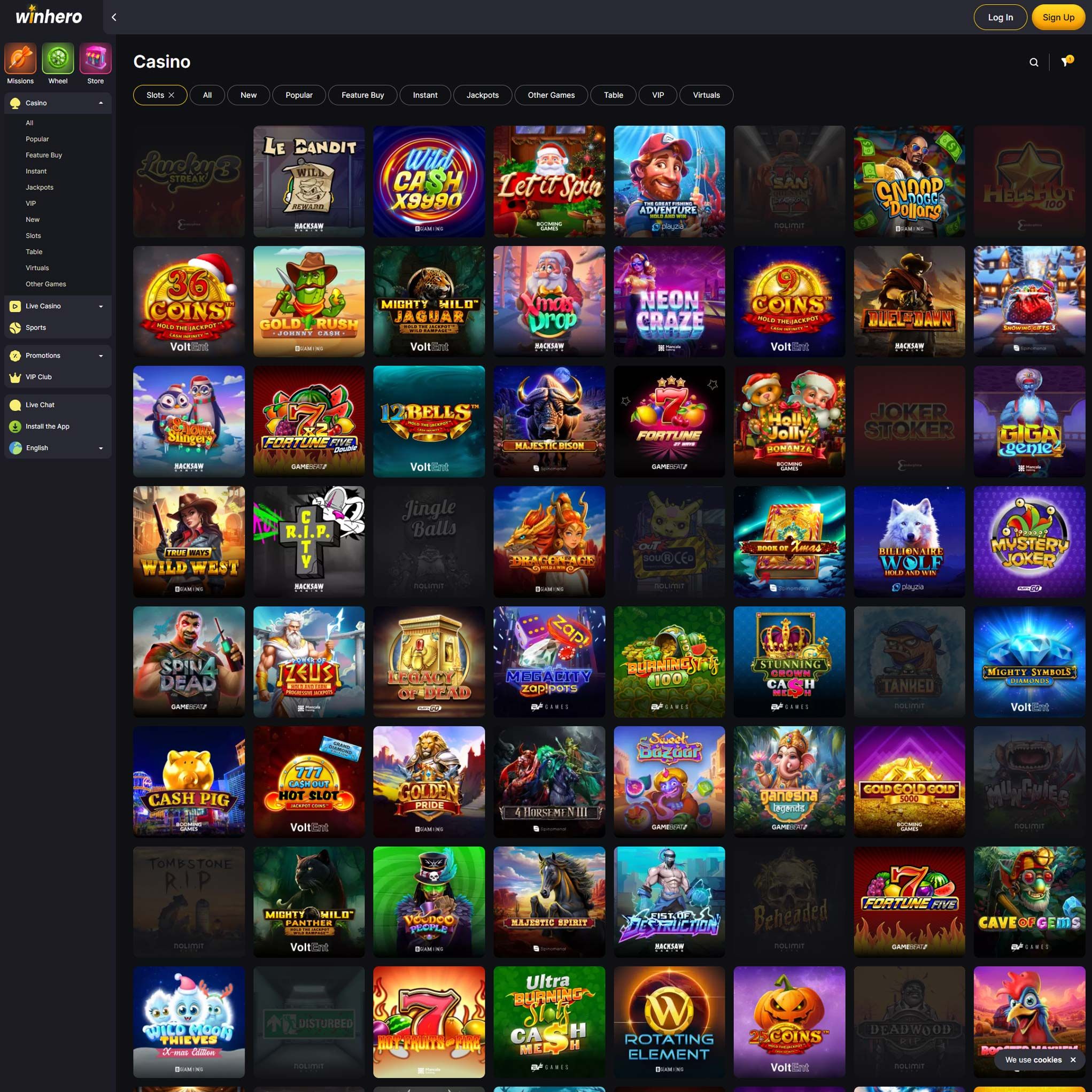Dismiss the cookies notice
Viewport: 1092px width, 1092px height.
1073,1060
